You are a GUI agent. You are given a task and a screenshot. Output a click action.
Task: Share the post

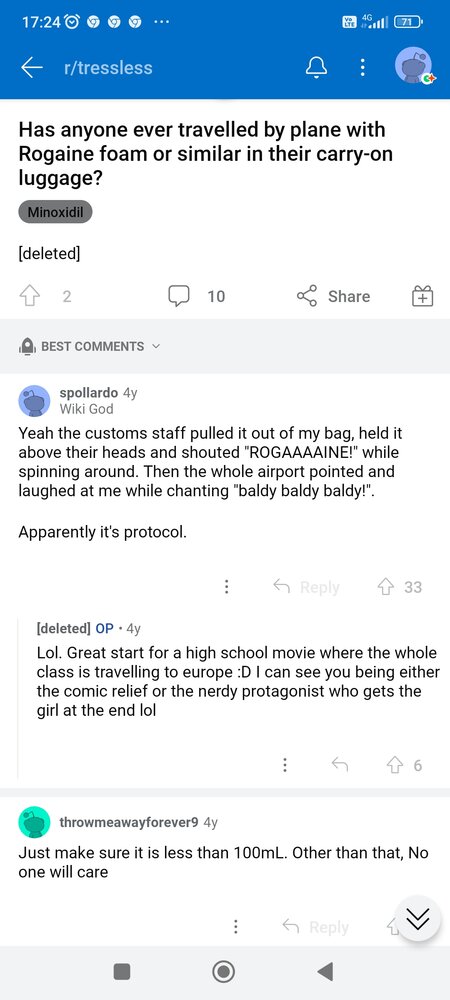click(x=333, y=296)
